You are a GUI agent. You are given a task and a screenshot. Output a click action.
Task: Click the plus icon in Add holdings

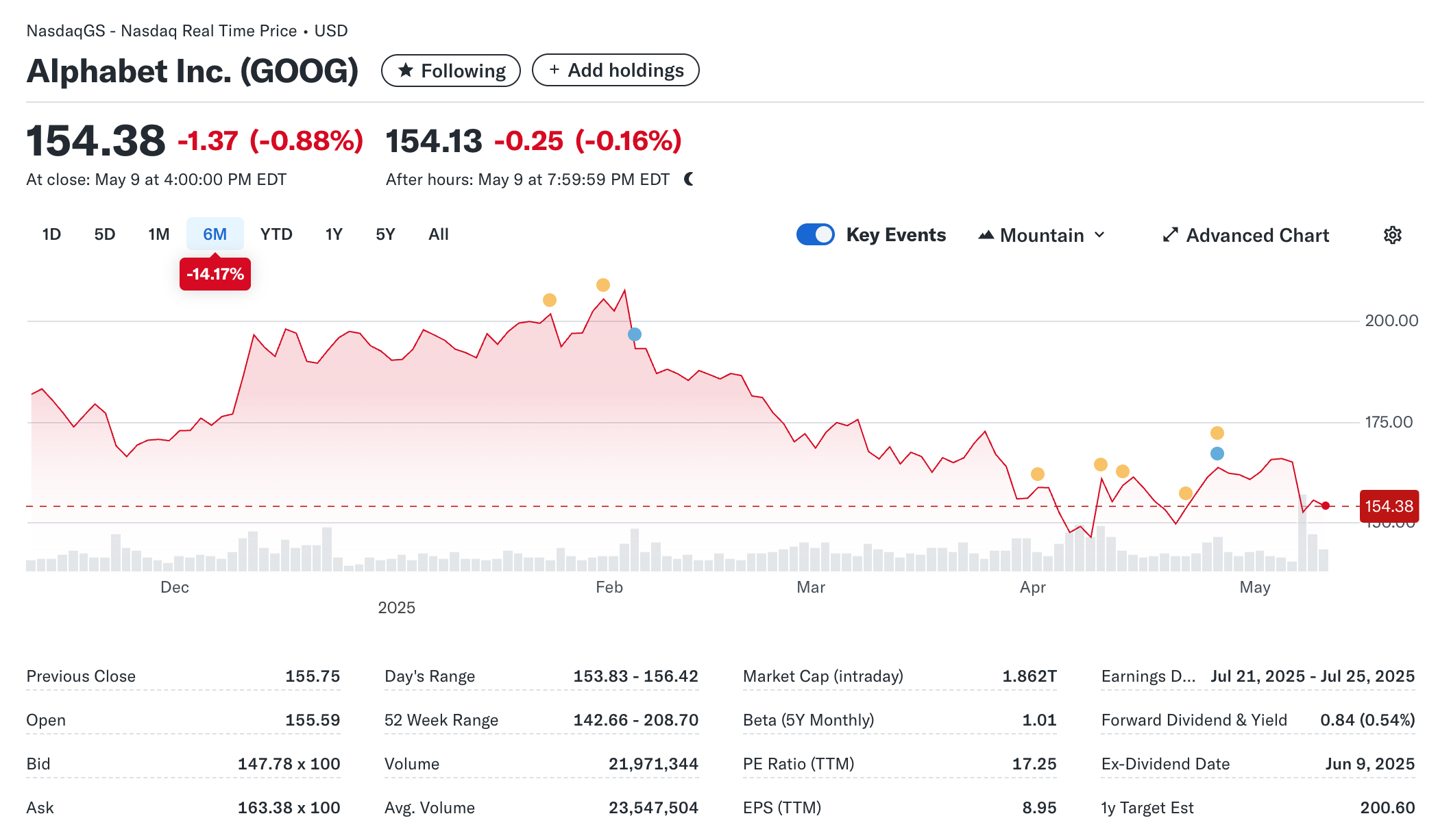(x=554, y=70)
